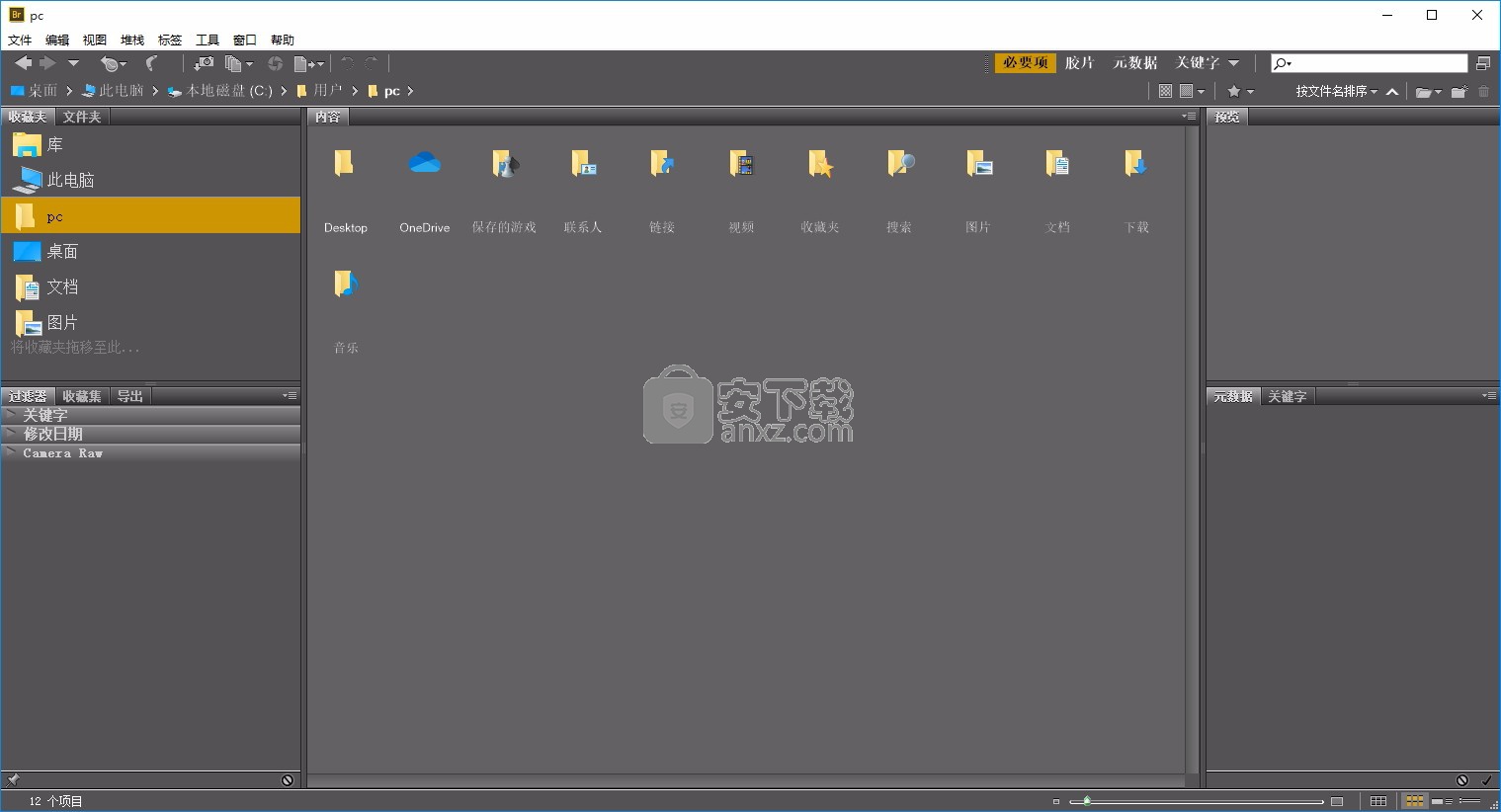
Task: Select 库 in the favorites panel
Action: coord(150,144)
